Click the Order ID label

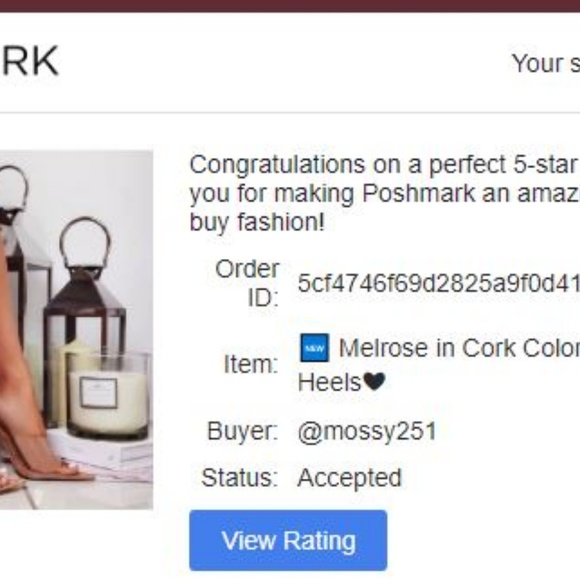(247, 283)
